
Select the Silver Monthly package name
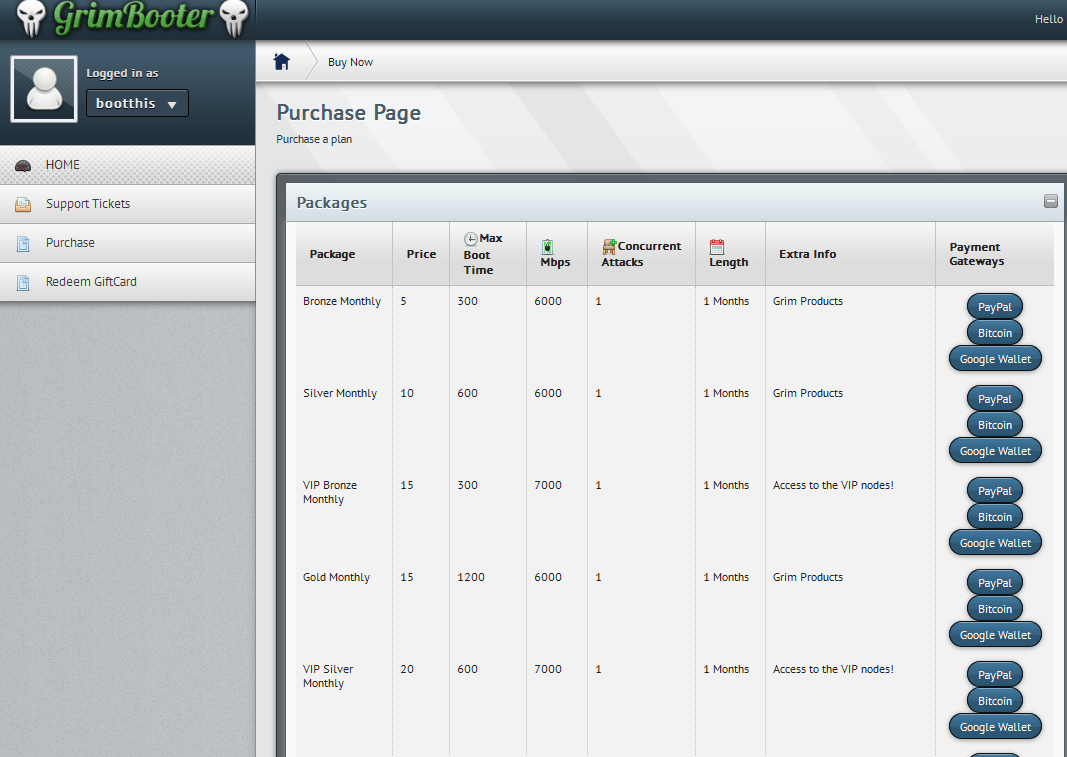tap(340, 393)
